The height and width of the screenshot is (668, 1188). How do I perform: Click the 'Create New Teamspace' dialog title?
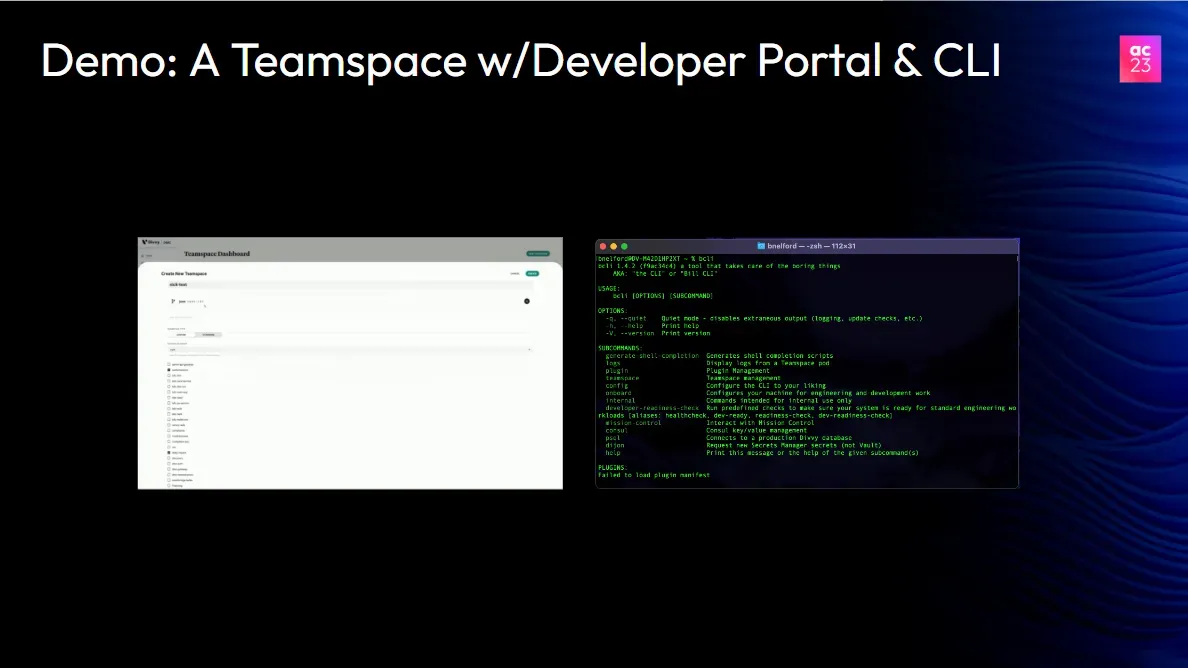pos(184,273)
